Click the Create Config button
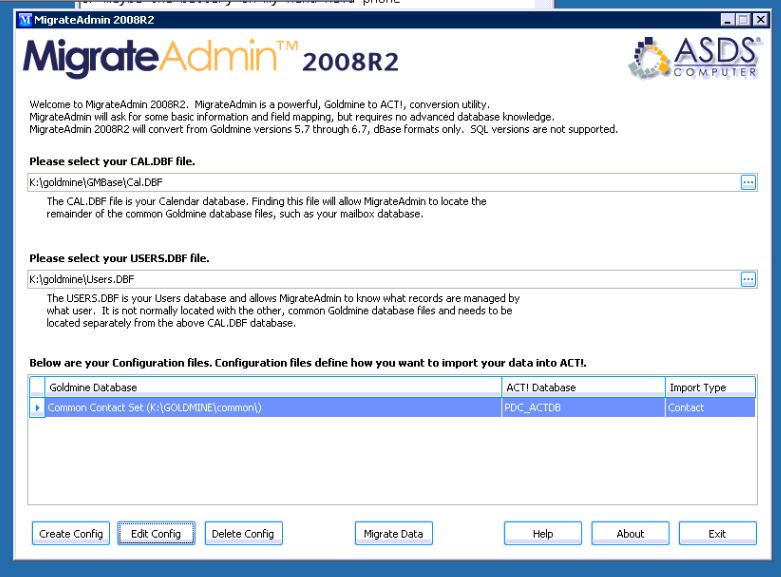Viewport: 781px width, 577px height. [x=71, y=534]
